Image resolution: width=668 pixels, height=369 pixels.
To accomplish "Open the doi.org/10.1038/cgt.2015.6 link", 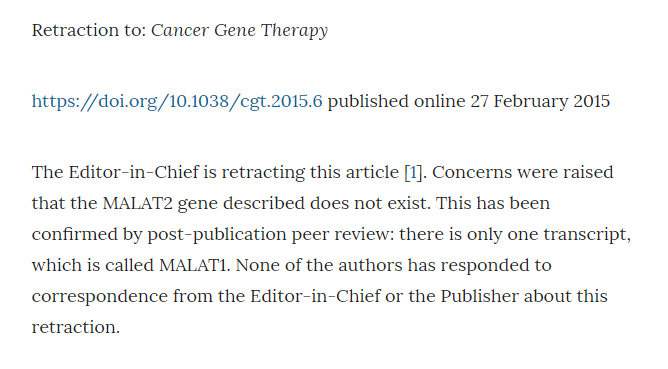I will [177, 102].
